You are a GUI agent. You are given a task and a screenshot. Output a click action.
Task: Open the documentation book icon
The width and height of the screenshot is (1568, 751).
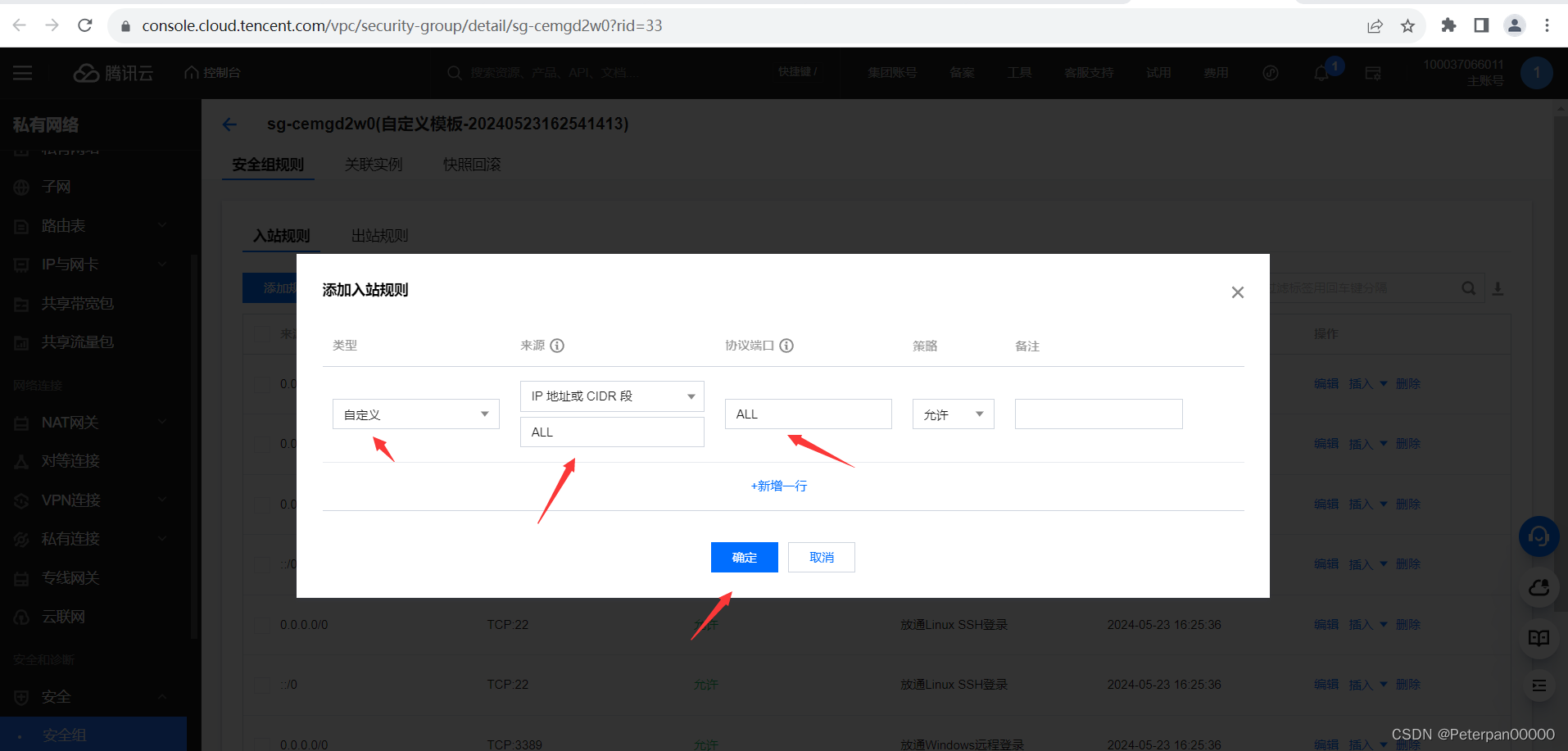coord(1539,638)
